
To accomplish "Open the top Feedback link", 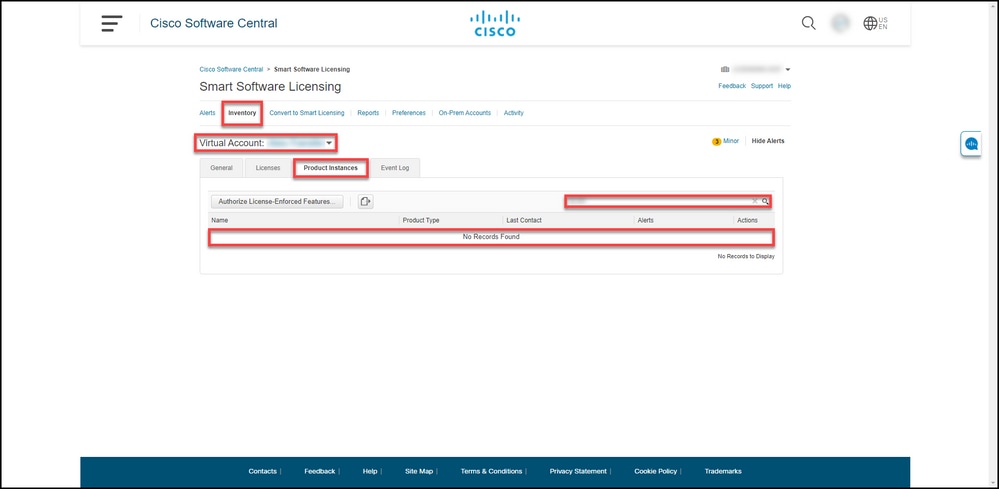I will pos(732,86).
